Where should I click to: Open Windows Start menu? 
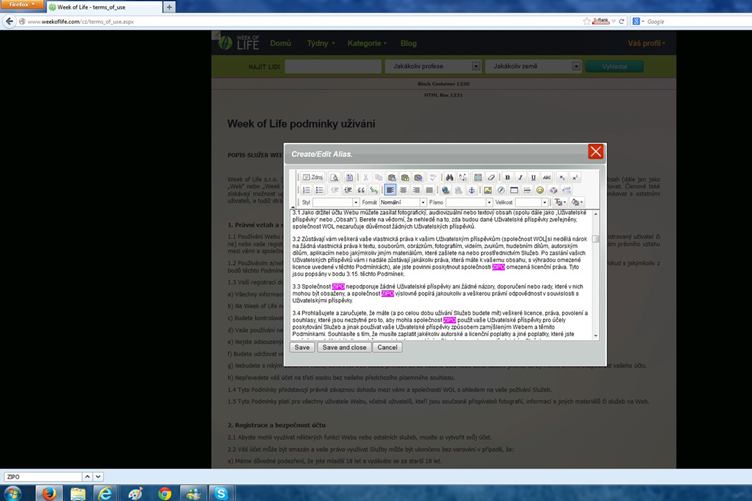pyautogui.click(x=13, y=493)
